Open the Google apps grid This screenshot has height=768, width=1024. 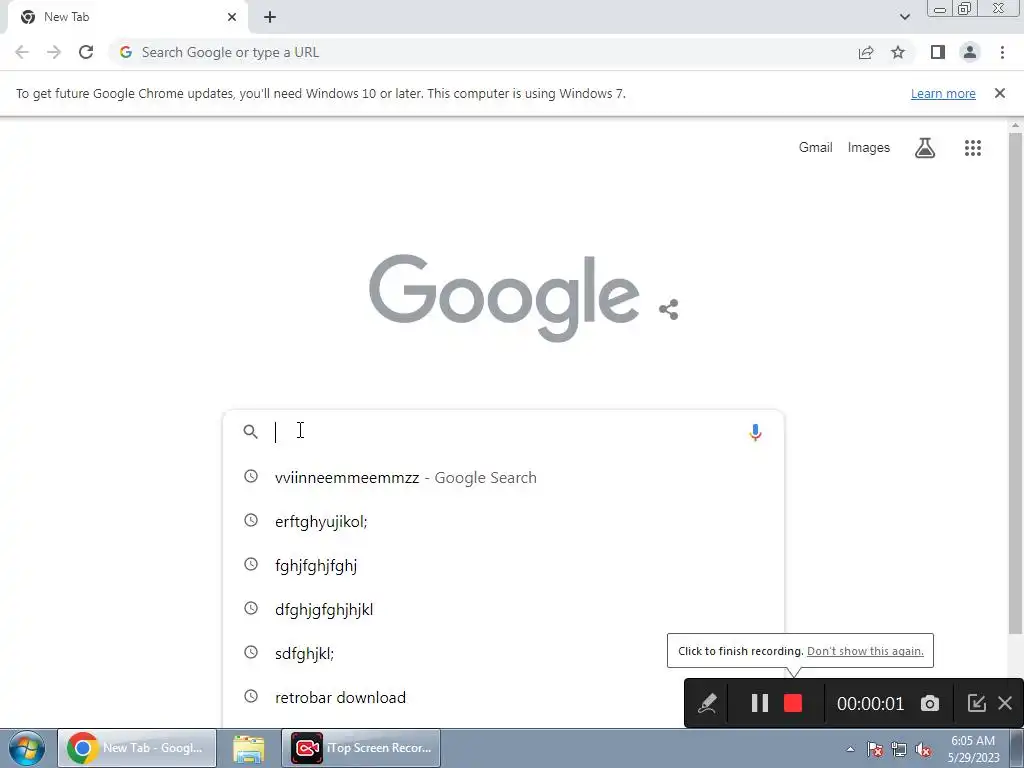pyautogui.click(x=972, y=148)
